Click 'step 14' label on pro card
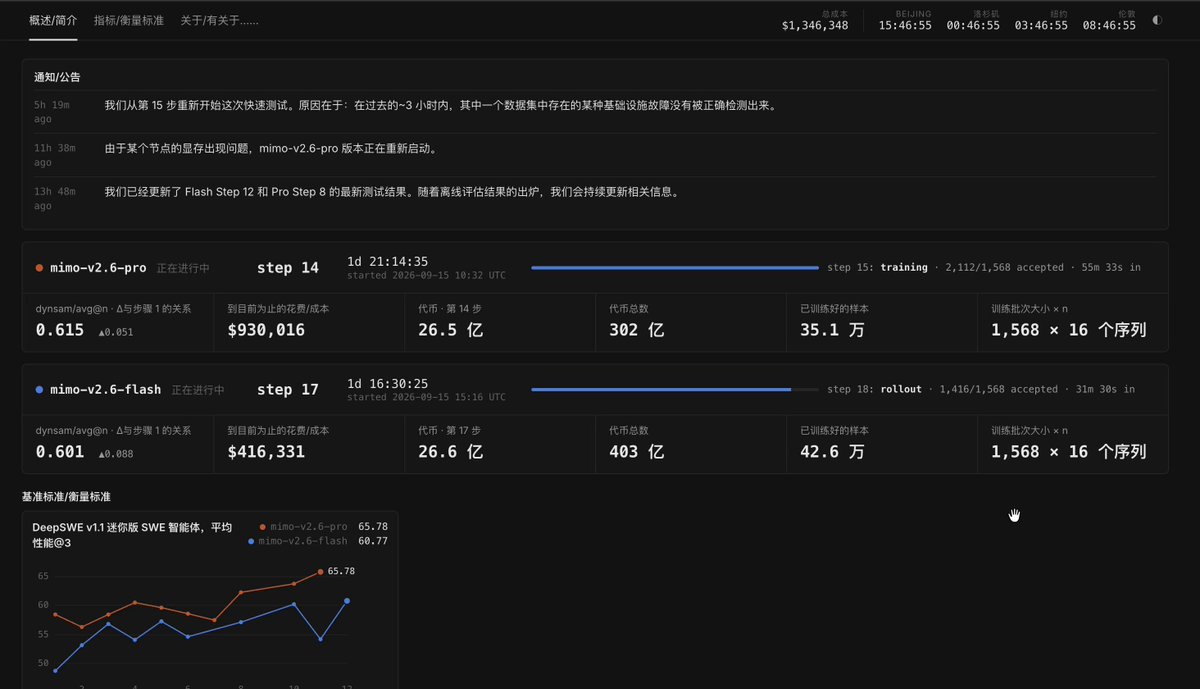Screen dimensions: 1200x689 point(288,268)
